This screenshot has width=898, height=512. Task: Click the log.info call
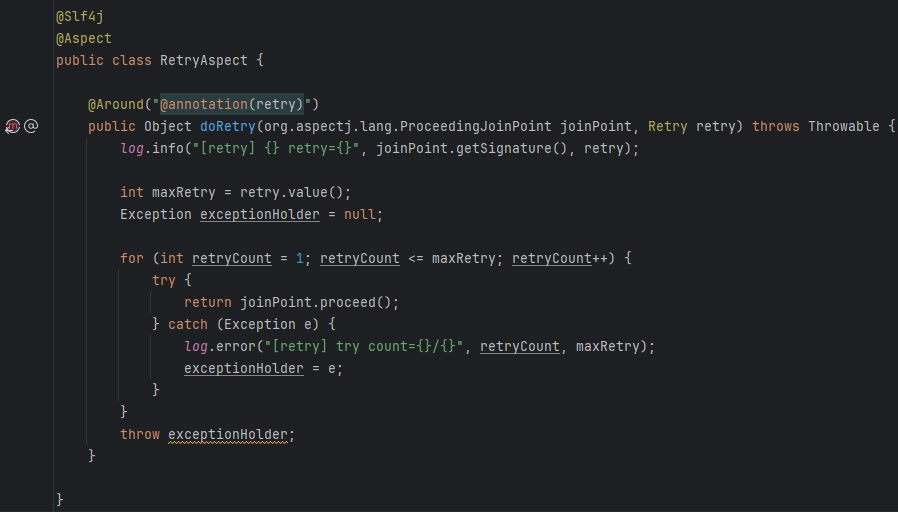[x=152, y=148]
